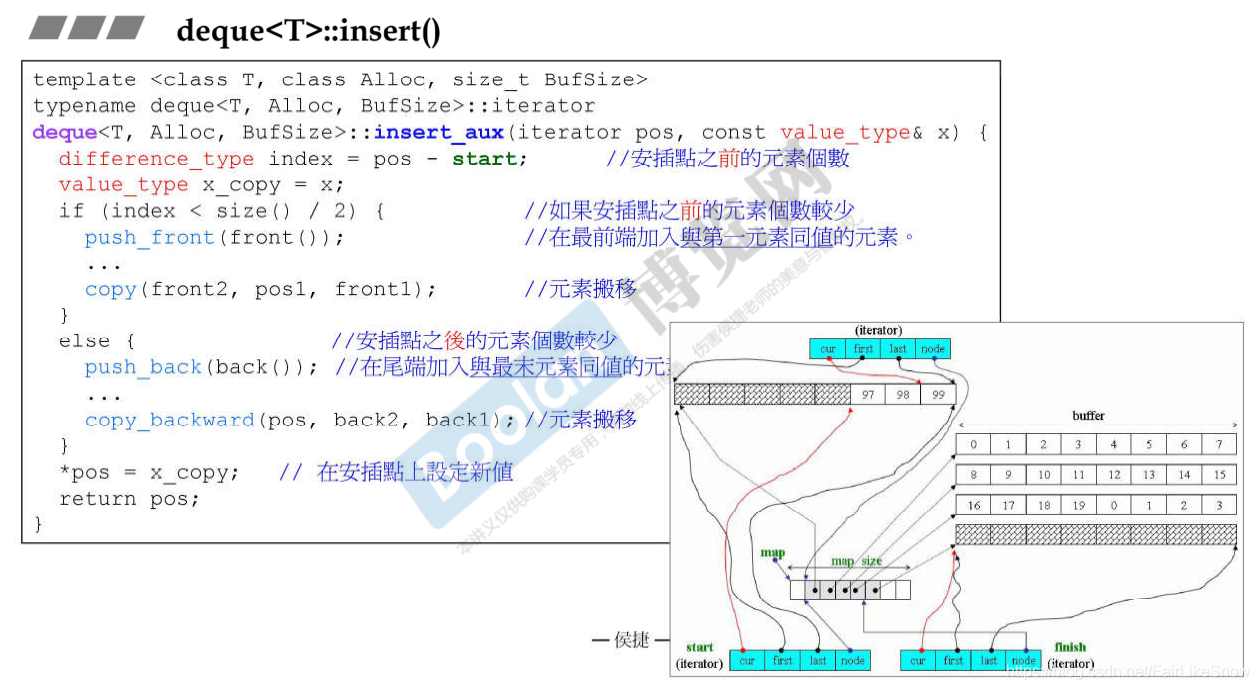Click the empty map slot at the map's right end

tap(901, 590)
